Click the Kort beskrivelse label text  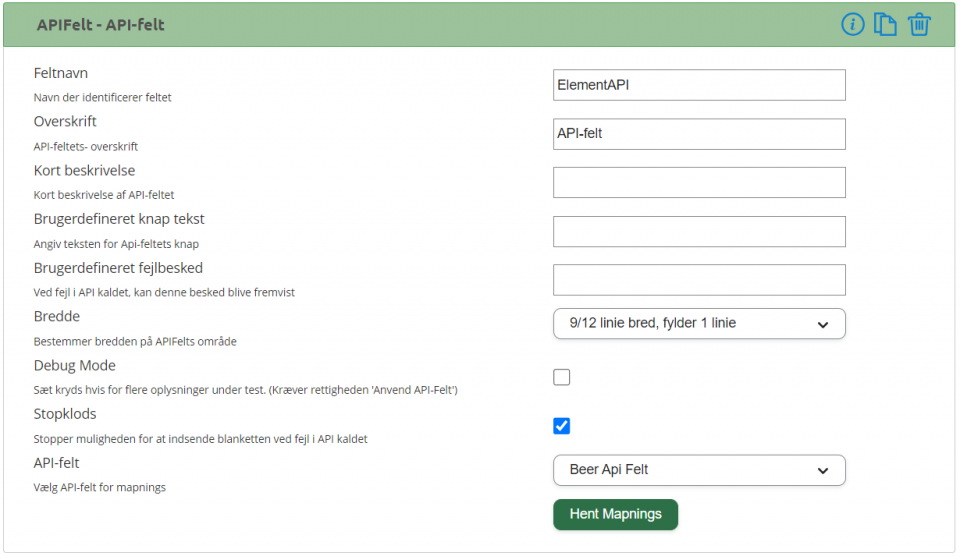pyautogui.click(x=84, y=170)
